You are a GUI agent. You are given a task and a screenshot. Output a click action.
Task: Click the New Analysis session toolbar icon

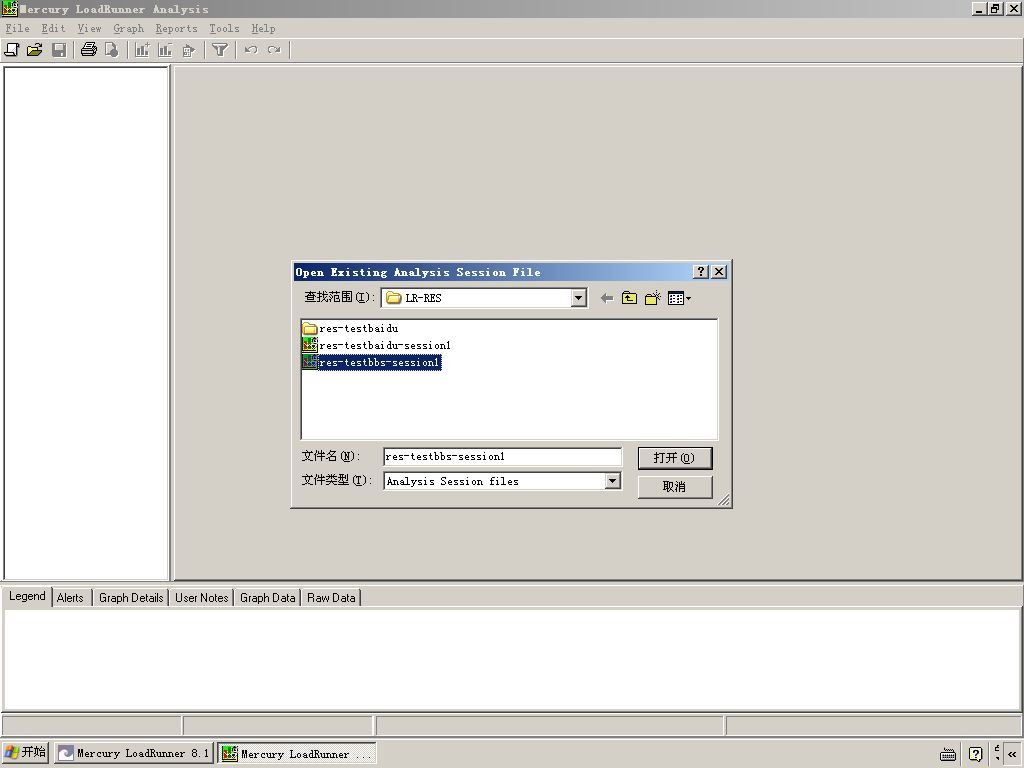(x=12, y=50)
